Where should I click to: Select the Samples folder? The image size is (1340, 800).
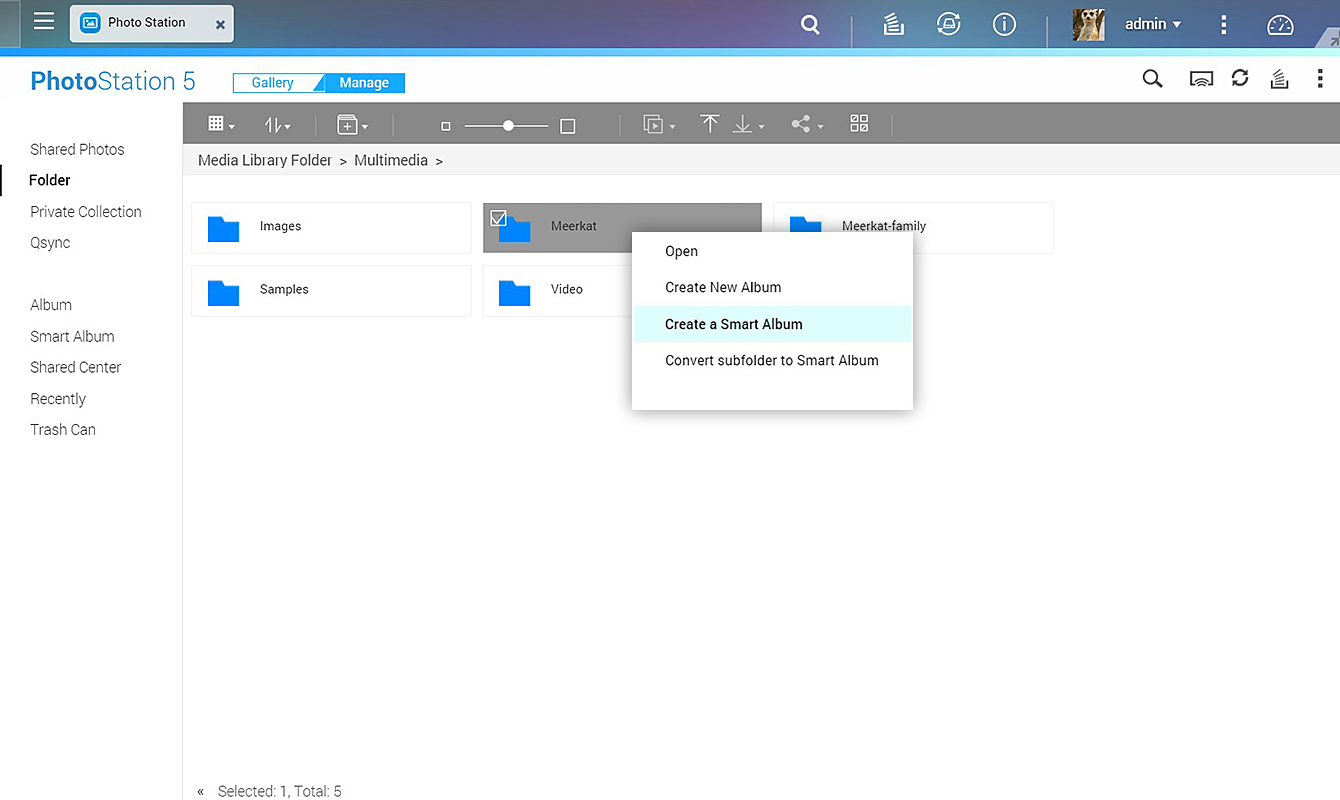coord(331,291)
